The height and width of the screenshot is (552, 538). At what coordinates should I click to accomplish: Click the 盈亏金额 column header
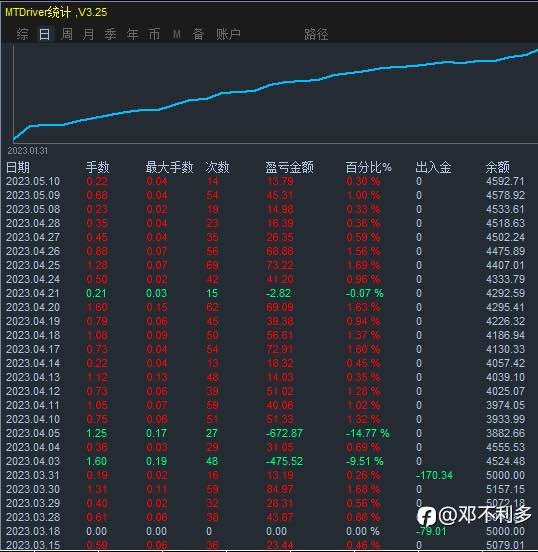tap(289, 167)
